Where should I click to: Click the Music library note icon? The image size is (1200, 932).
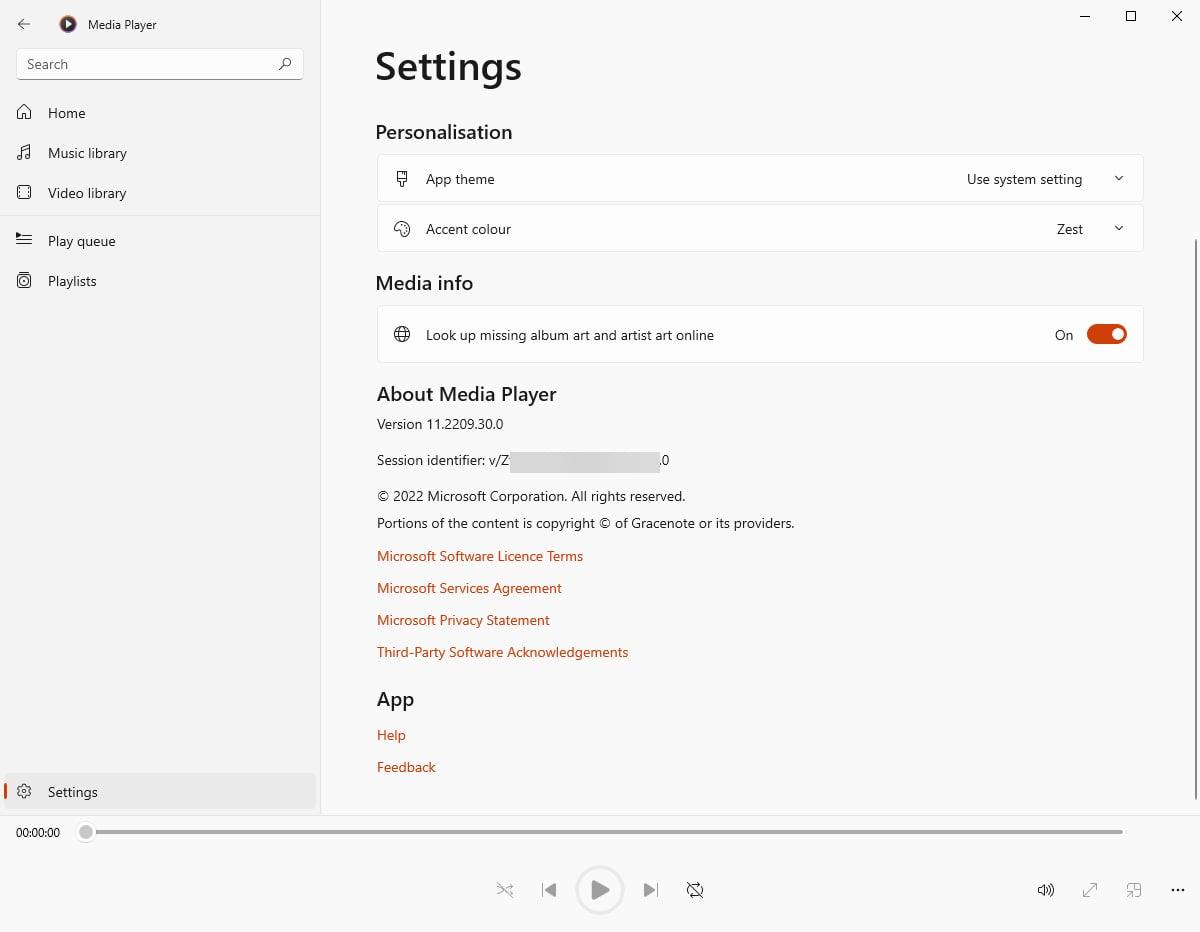tap(24, 152)
